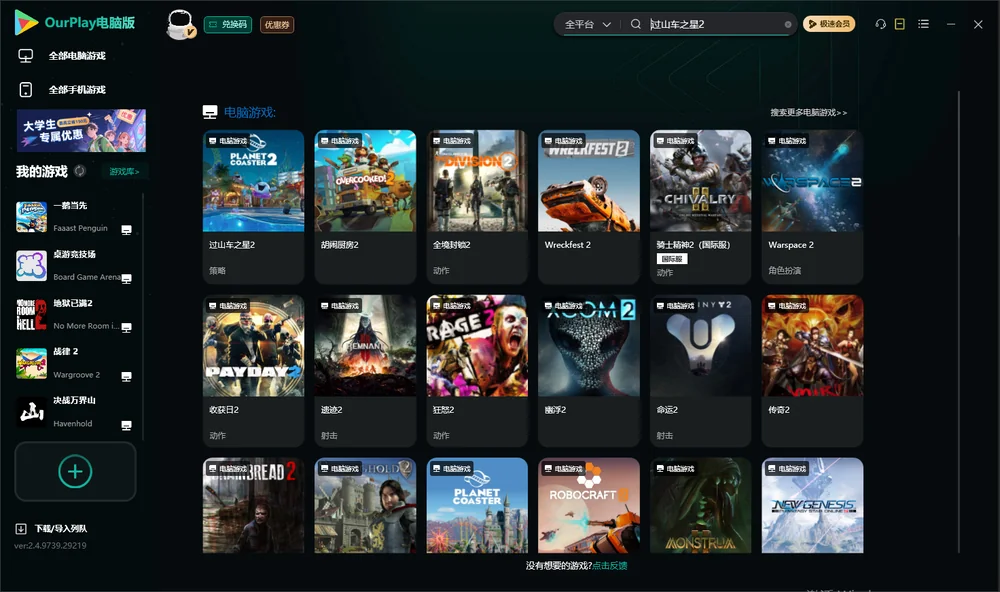Open 狂怒2 Rage game card
The height and width of the screenshot is (592, 1000).
477,371
